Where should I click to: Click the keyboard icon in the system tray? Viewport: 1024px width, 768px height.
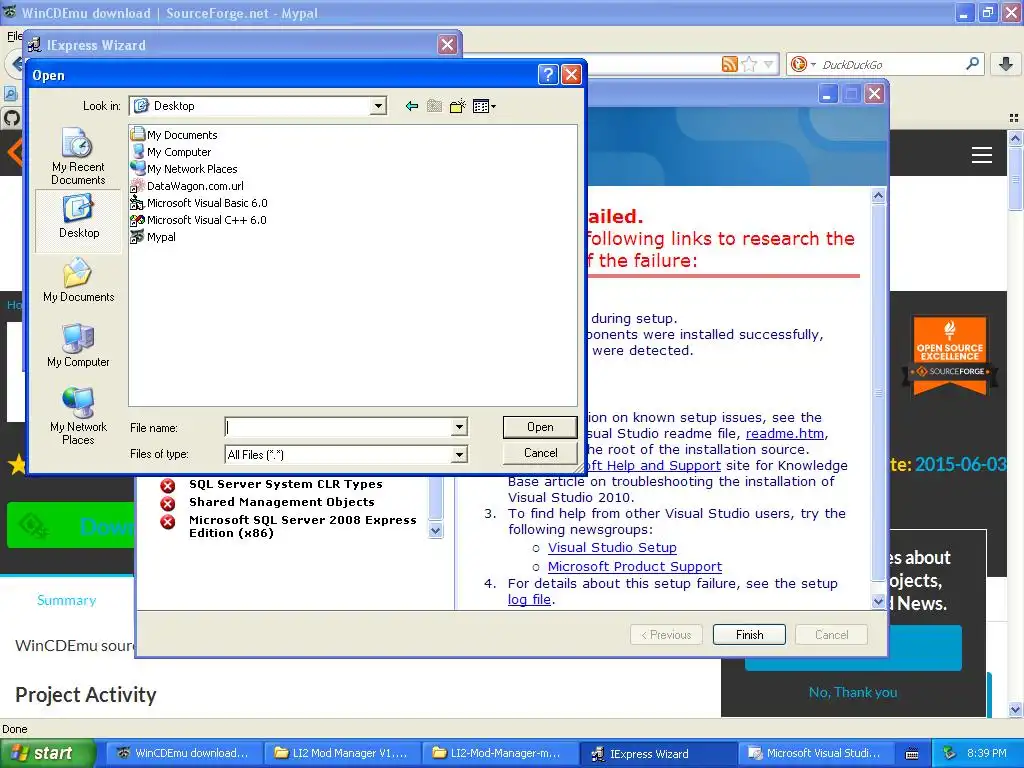click(912, 754)
